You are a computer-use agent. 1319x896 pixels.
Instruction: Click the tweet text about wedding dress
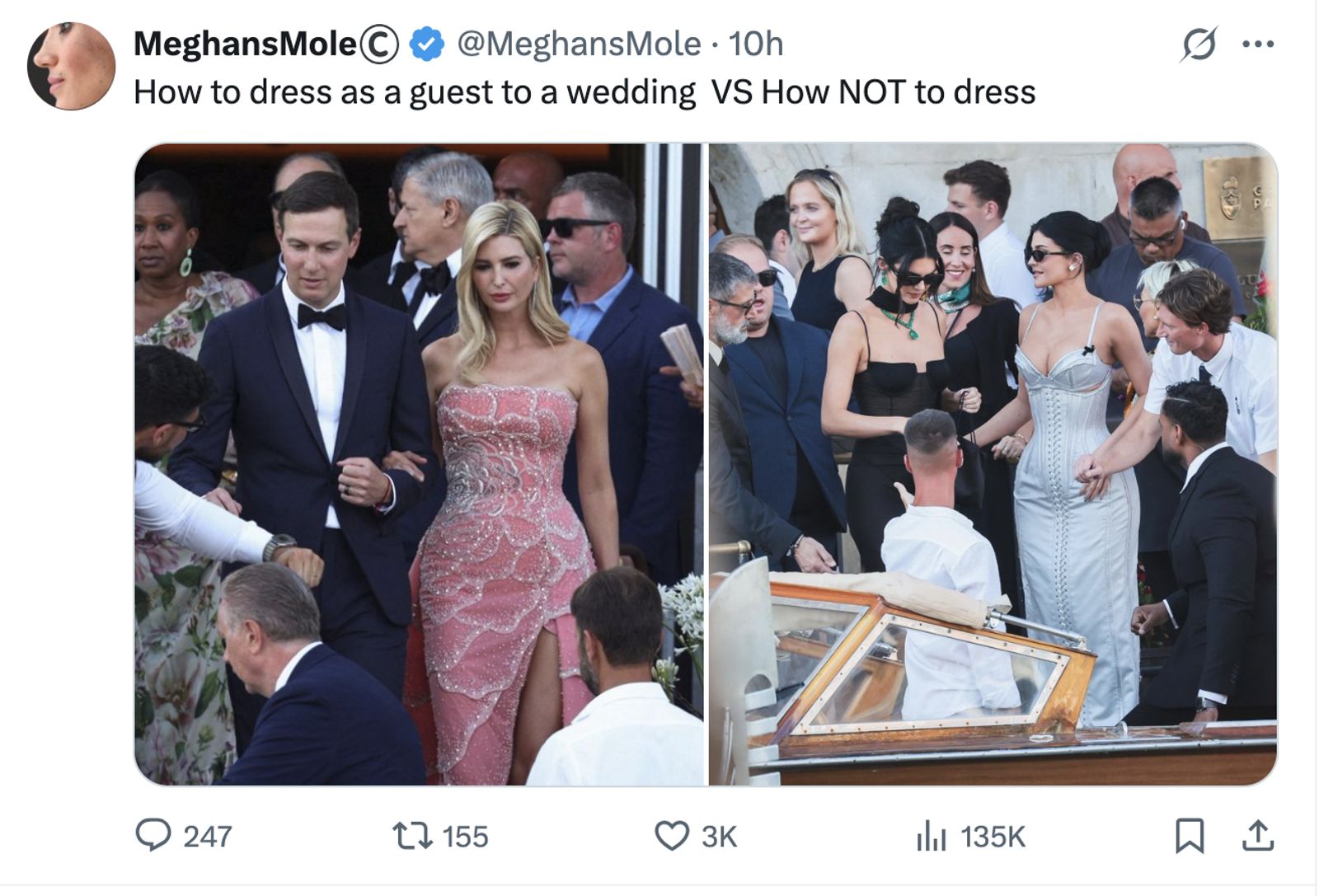[584, 92]
